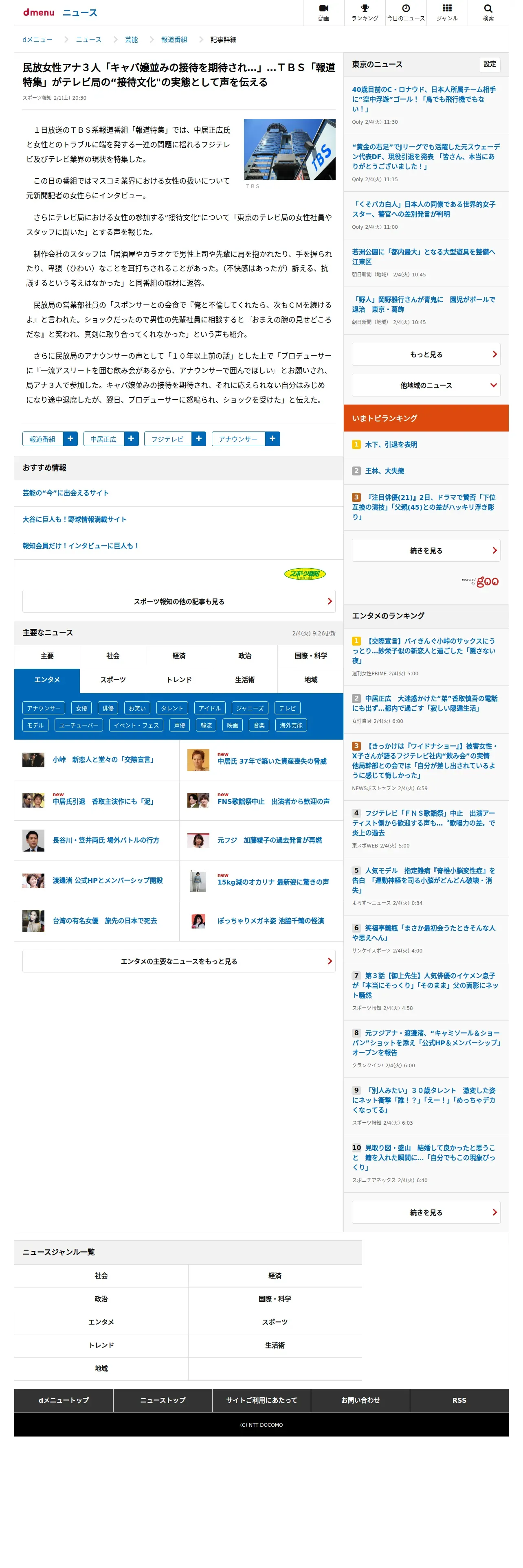Click サイトご利用にあたって footer link
Screen dimensions: 523x1568
[x=261, y=1400]
